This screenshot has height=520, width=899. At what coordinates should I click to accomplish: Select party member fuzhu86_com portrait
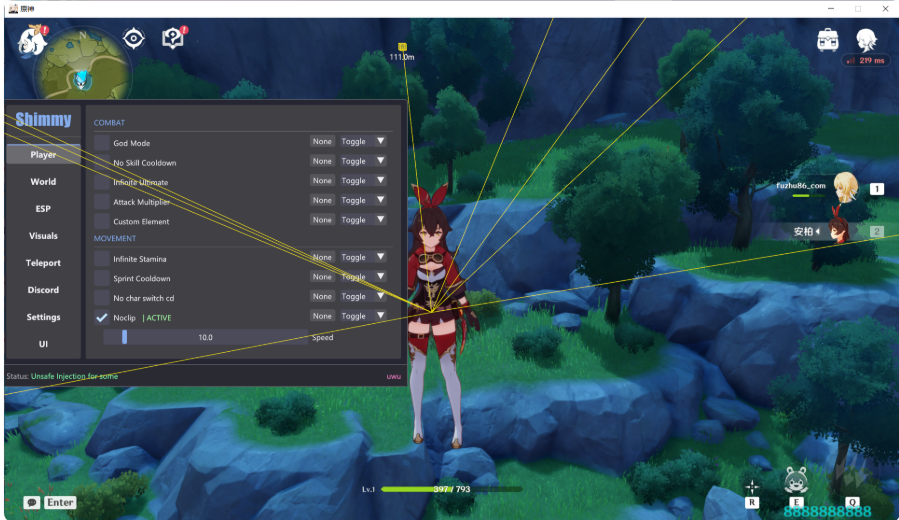pyautogui.click(x=846, y=187)
